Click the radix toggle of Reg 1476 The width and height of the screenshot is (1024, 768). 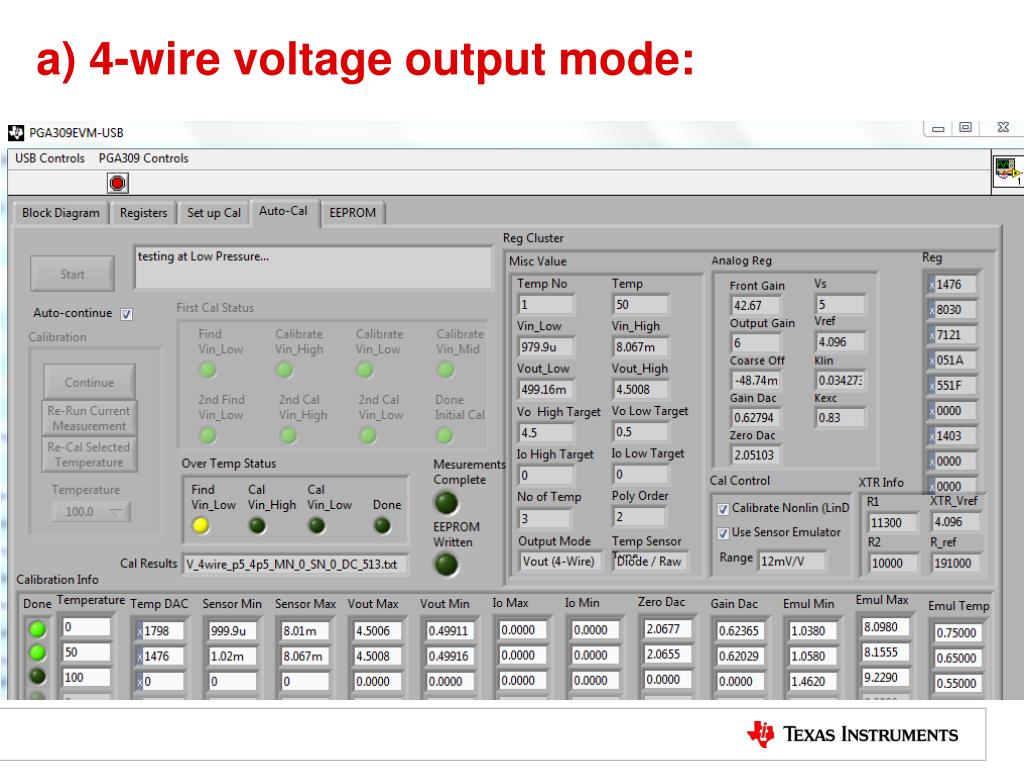(x=931, y=285)
